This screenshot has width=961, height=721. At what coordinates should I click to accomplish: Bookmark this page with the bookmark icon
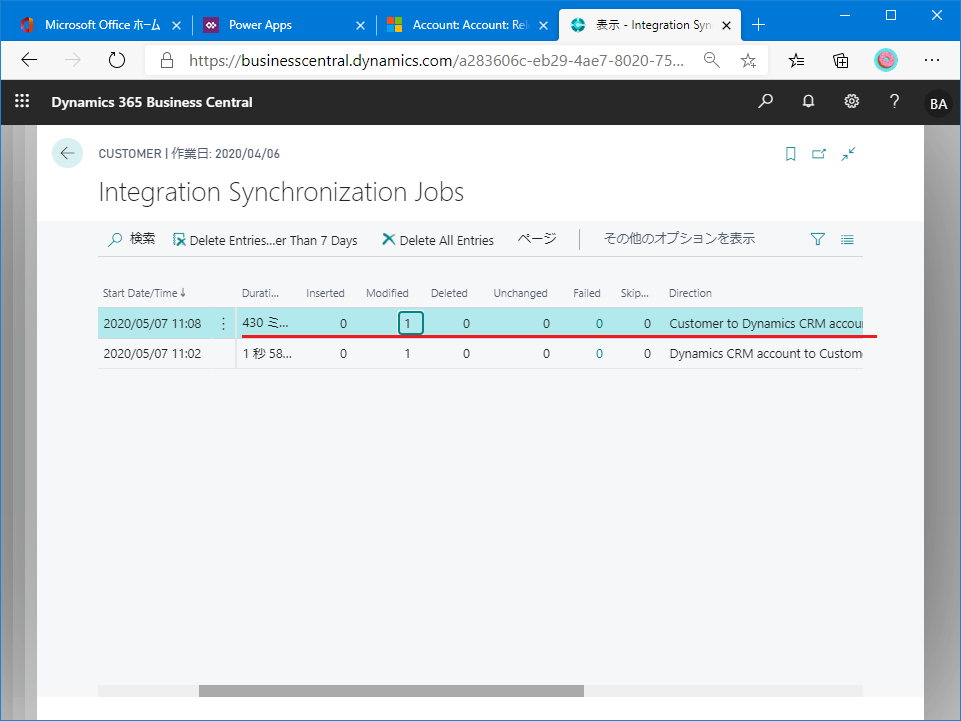click(791, 154)
